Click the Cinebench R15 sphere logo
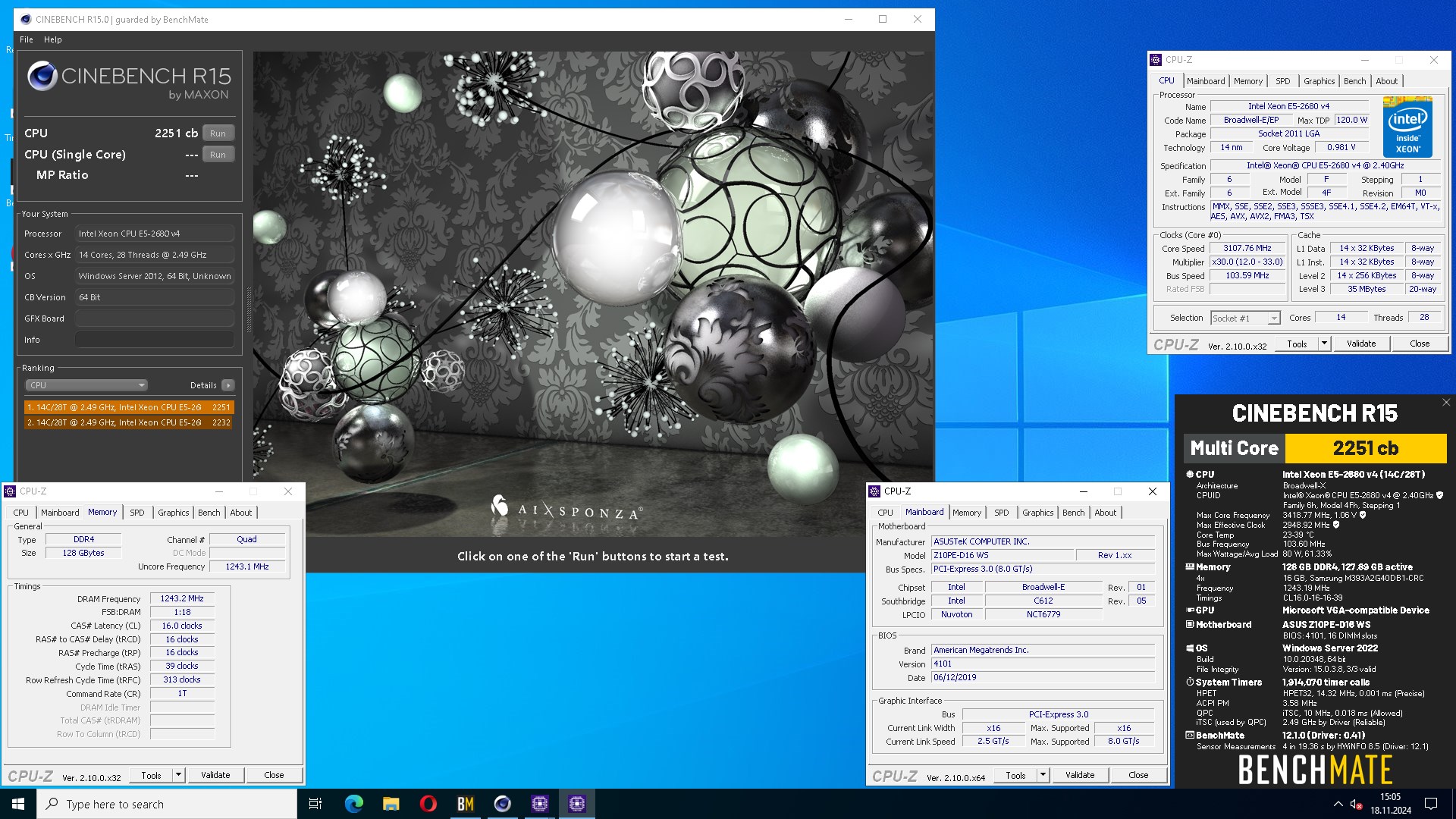This screenshot has height=819, width=1456. [42, 77]
